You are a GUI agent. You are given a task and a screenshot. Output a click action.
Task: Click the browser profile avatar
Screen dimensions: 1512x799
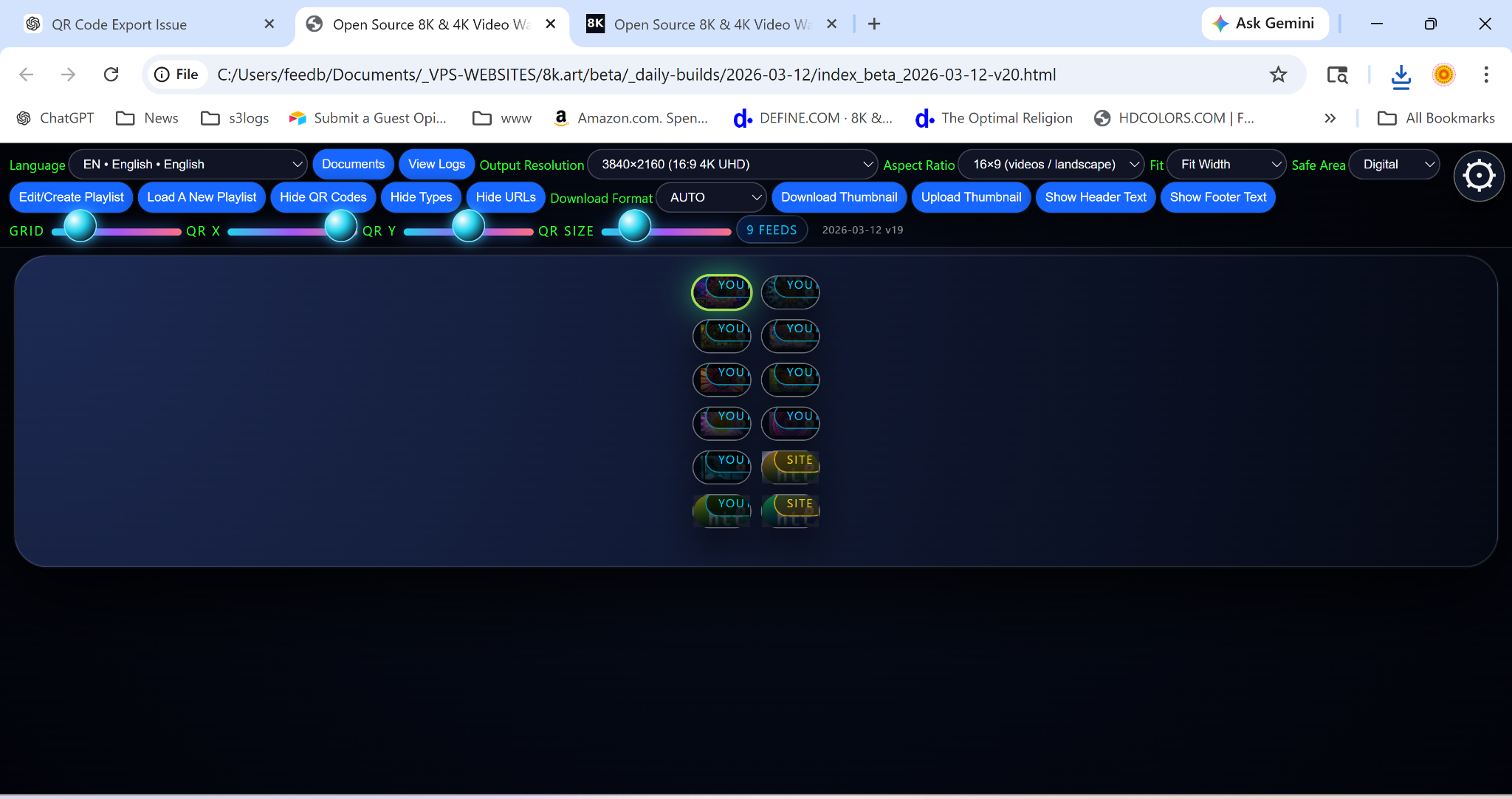[x=1443, y=75]
